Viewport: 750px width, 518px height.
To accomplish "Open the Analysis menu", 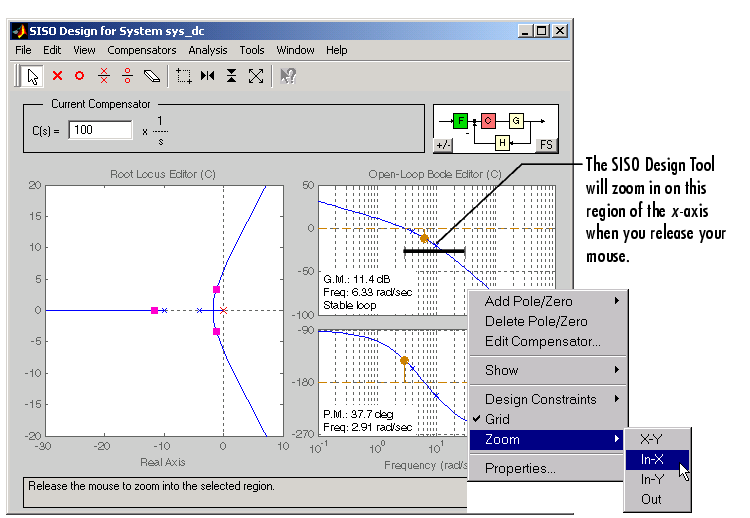I will [208, 50].
